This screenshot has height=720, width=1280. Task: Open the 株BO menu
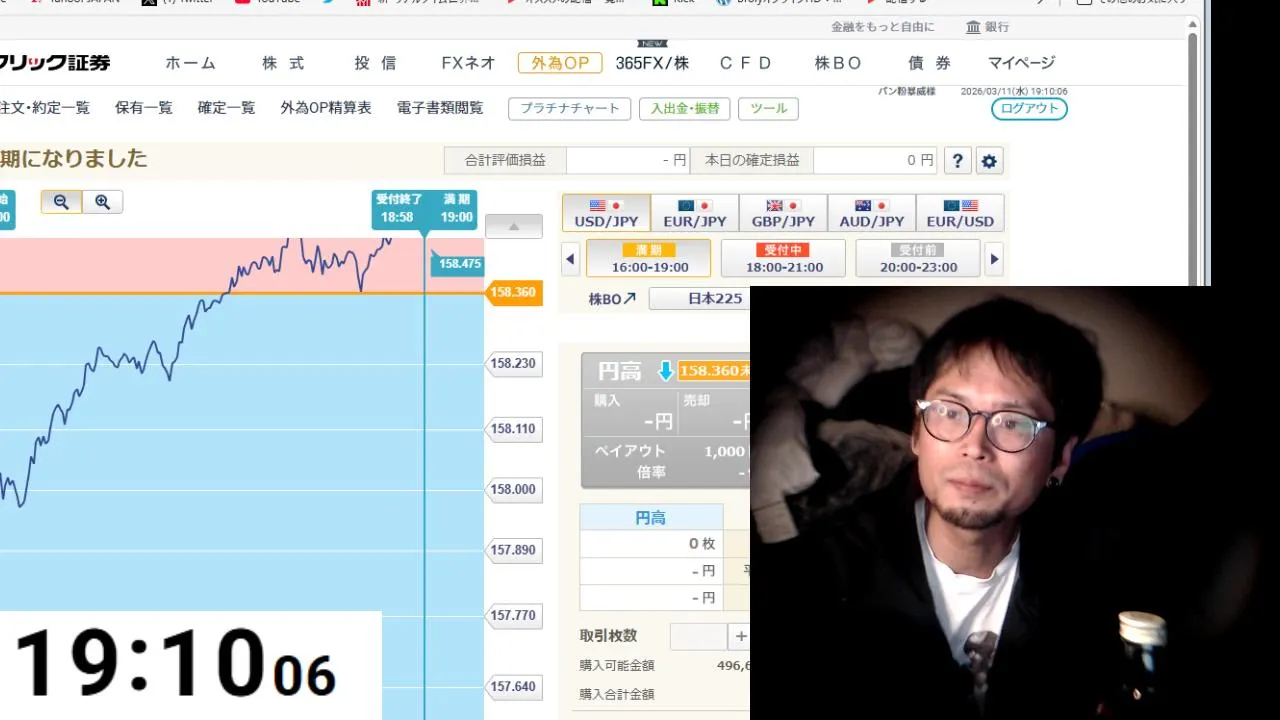(x=838, y=63)
